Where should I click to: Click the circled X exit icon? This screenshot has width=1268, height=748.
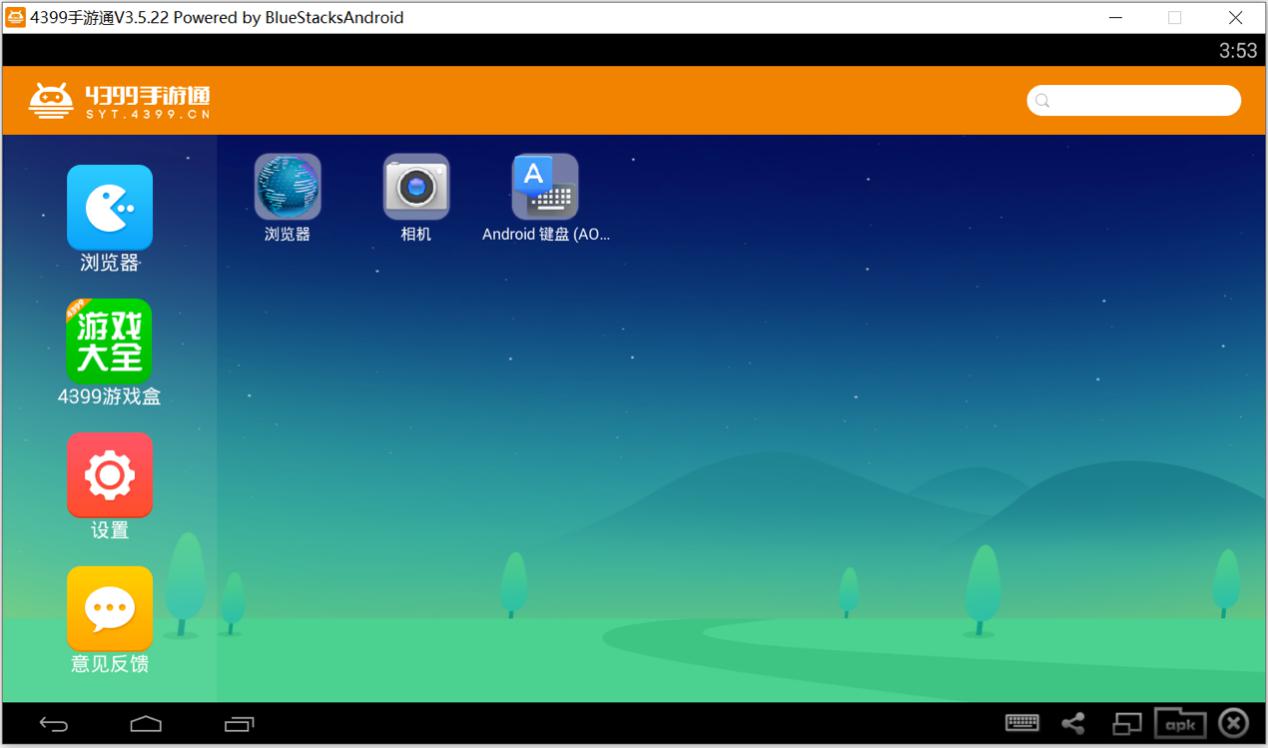click(x=1234, y=723)
